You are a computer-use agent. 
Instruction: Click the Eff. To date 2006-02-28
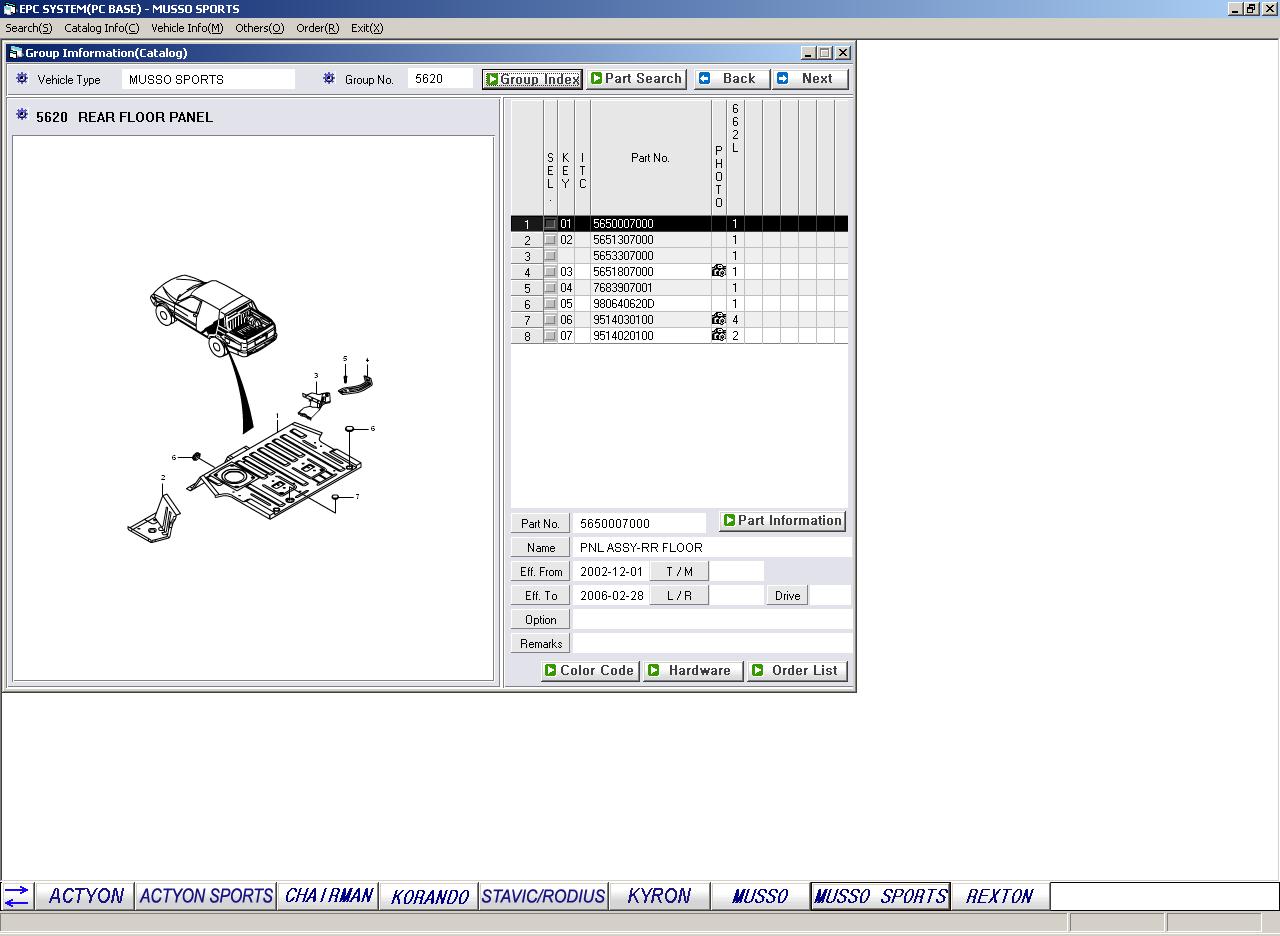click(x=611, y=596)
